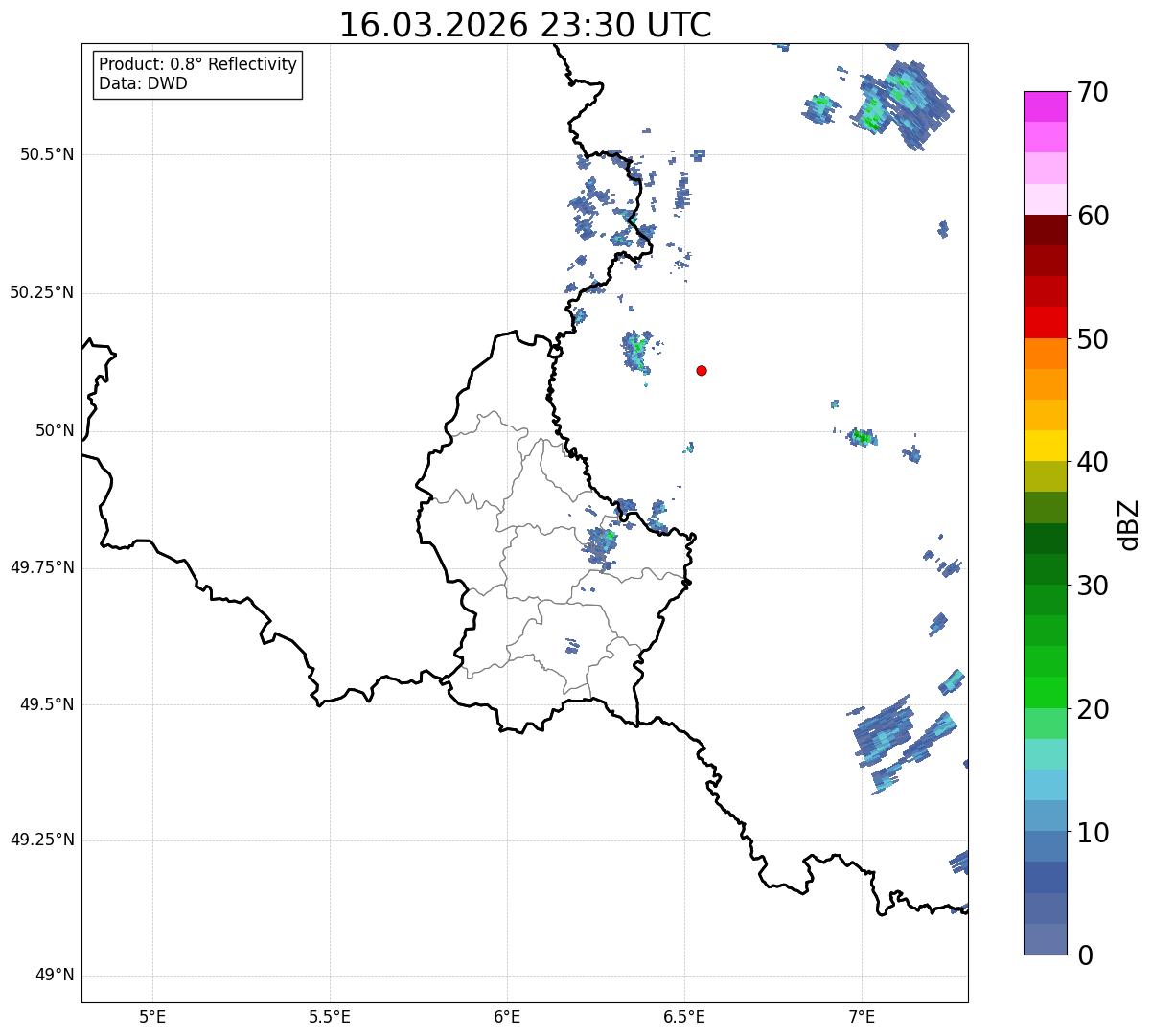Click the red station marker dot
Viewport: 1152px width, 1036px height.
pyautogui.click(x=702, y=370)
